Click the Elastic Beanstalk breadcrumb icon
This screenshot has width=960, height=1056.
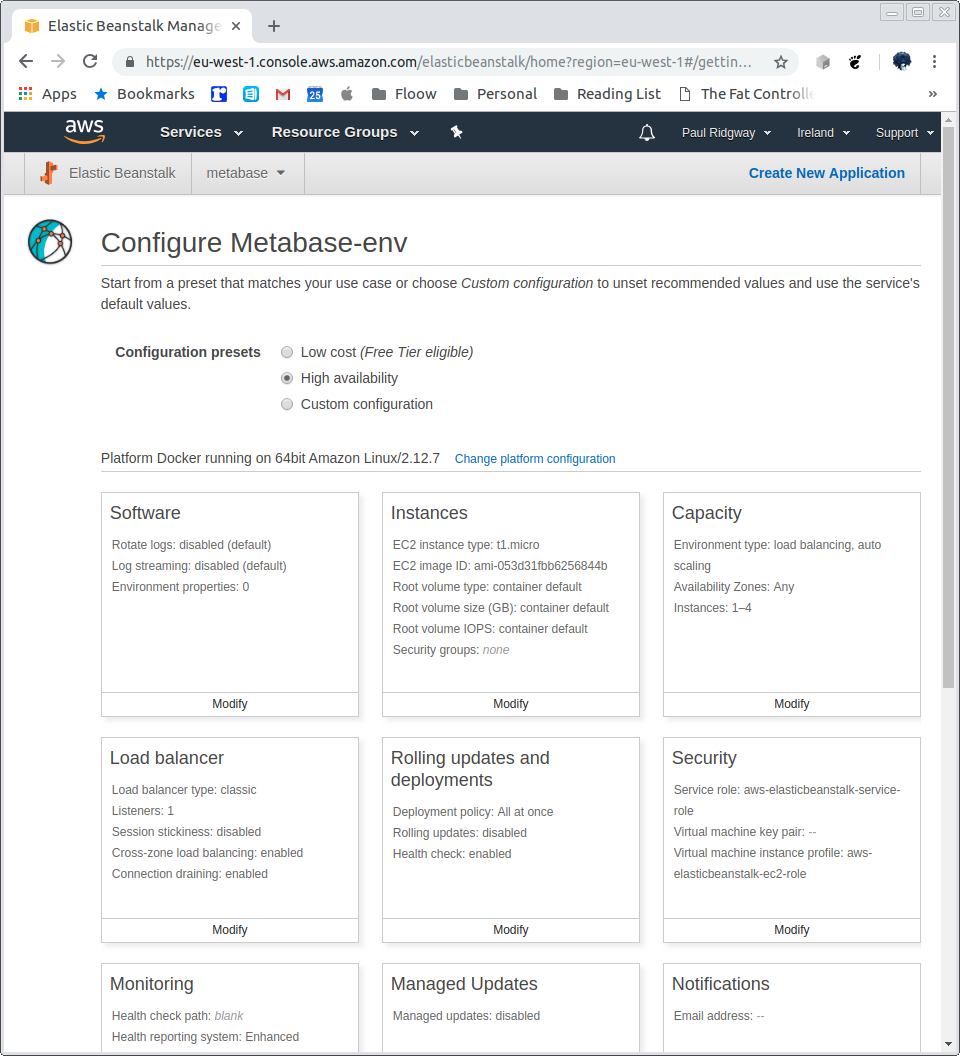(47, 172)
